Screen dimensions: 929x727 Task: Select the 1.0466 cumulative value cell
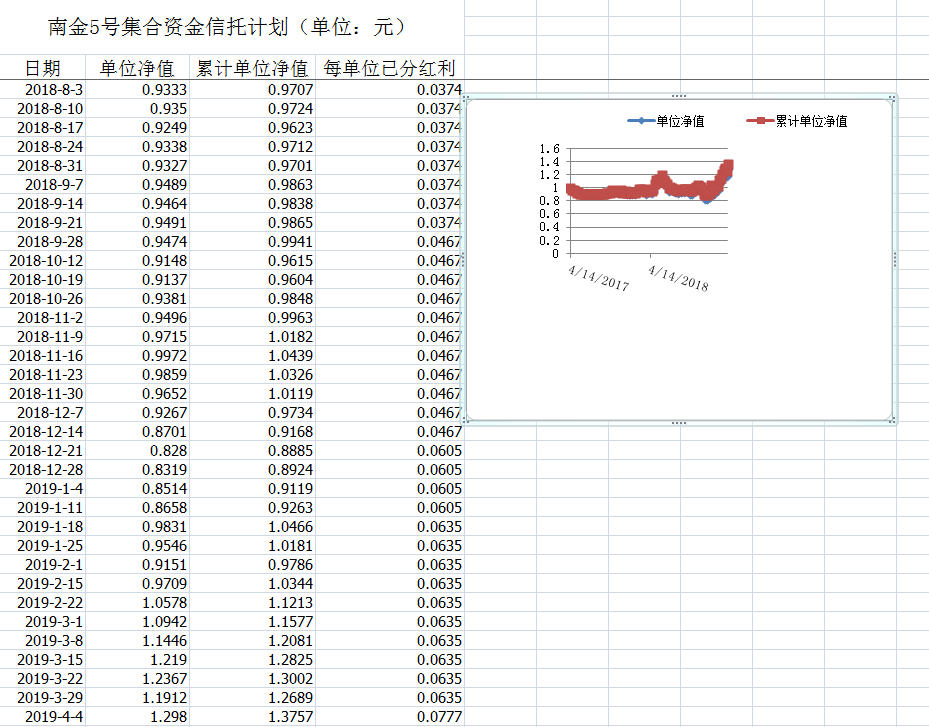point(252,526)
